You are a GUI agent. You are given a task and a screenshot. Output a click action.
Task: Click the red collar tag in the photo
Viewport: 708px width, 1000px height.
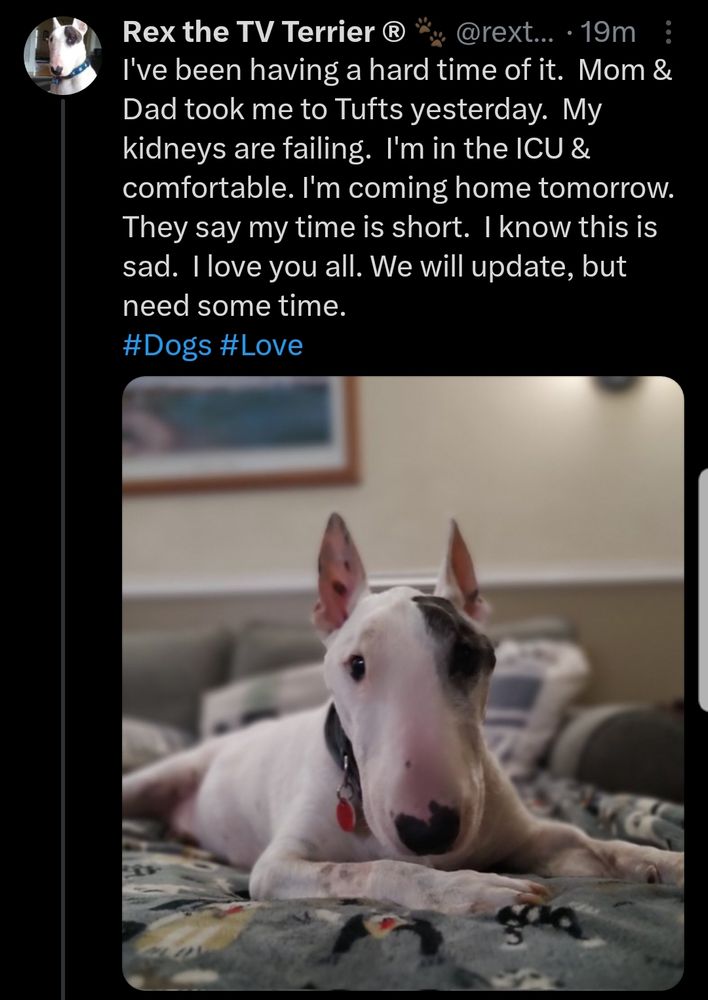point(346,814)
